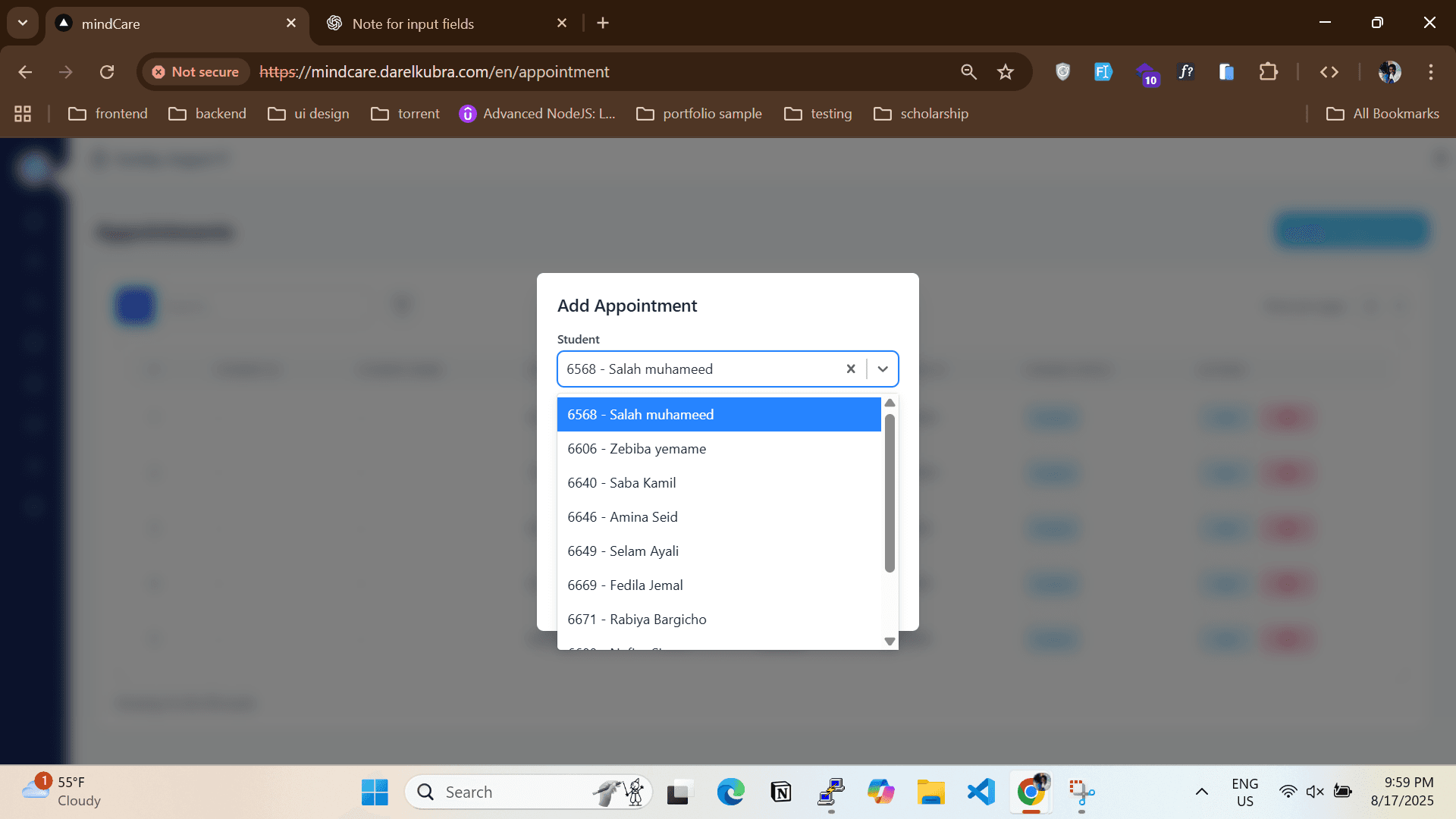Screen dimensions: 1456x819
Task: Open the browser zoom magnifier icon
Action: tap(968, 72)
